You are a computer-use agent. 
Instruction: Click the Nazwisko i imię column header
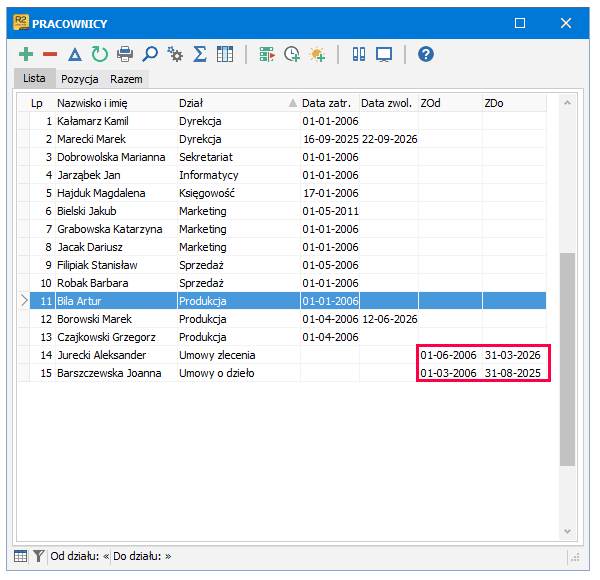pyautogui.click(x=116, y=103)
